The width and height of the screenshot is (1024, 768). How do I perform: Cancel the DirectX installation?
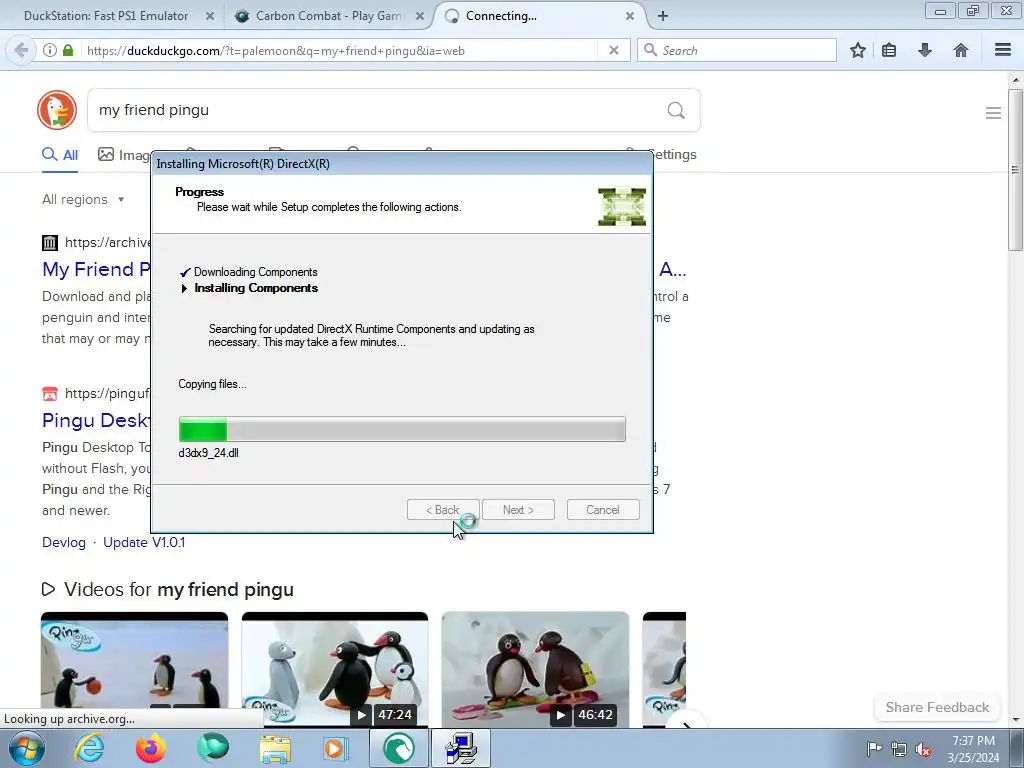pos(603,510)
